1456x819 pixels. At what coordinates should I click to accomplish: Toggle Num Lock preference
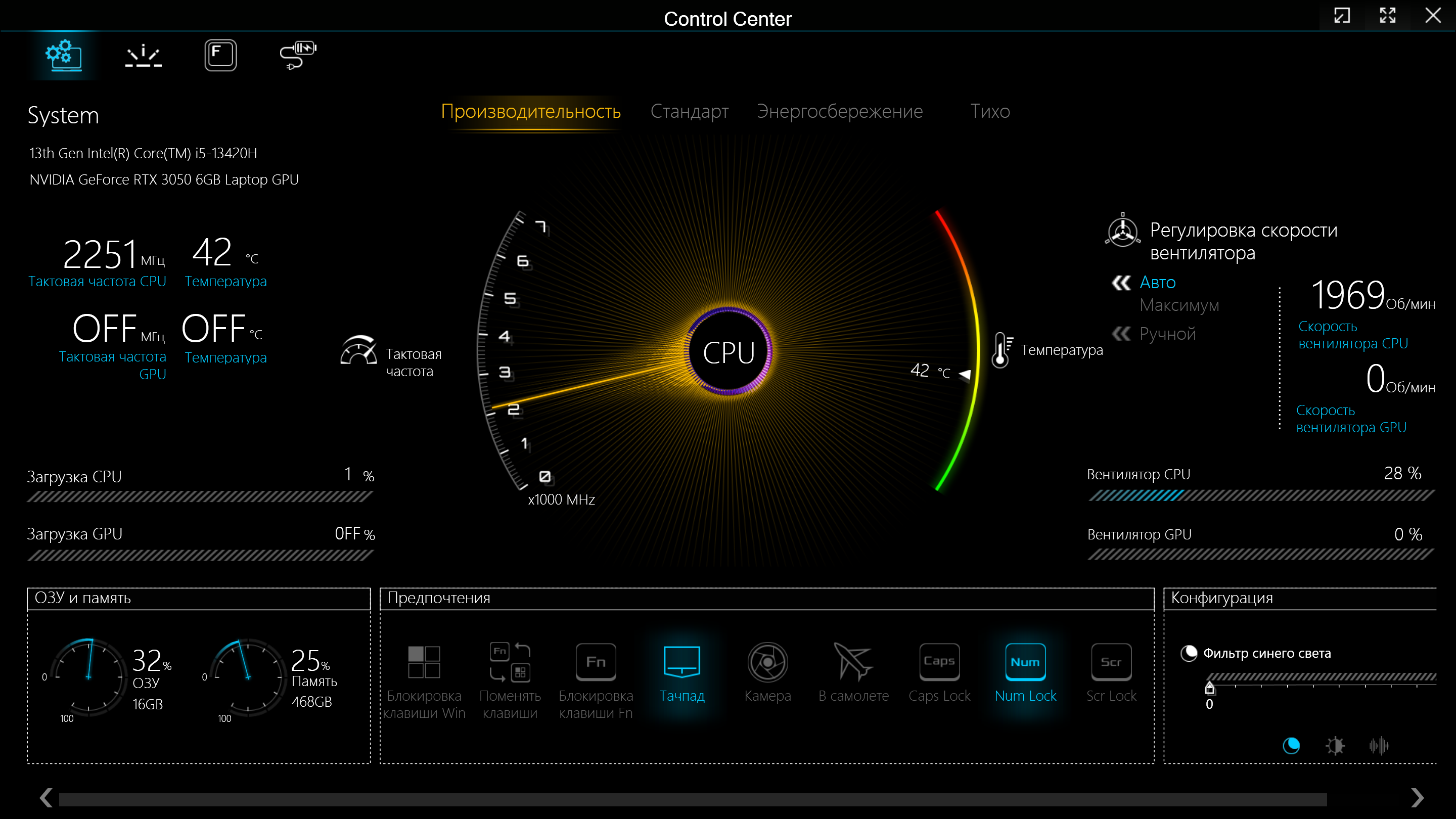[x=1025, y=672]
